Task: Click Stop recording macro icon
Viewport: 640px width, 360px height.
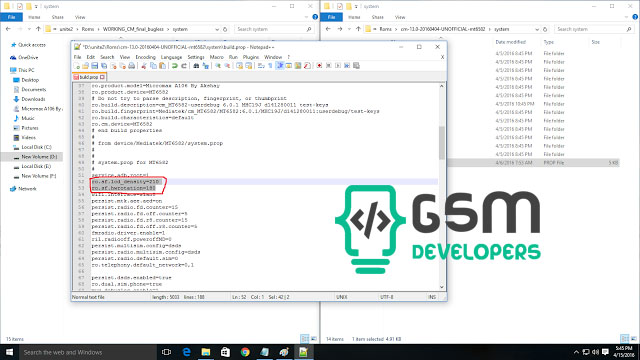Action: click(329, 66)
